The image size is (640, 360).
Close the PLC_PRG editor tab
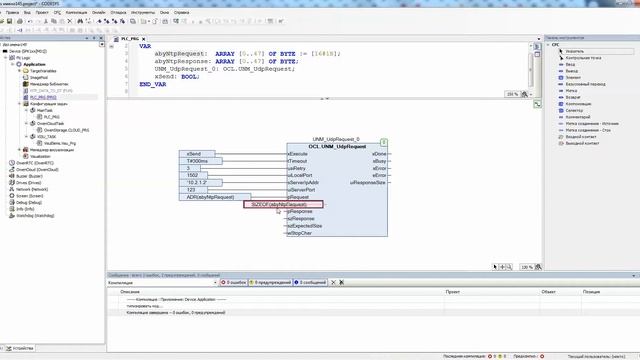144,39
